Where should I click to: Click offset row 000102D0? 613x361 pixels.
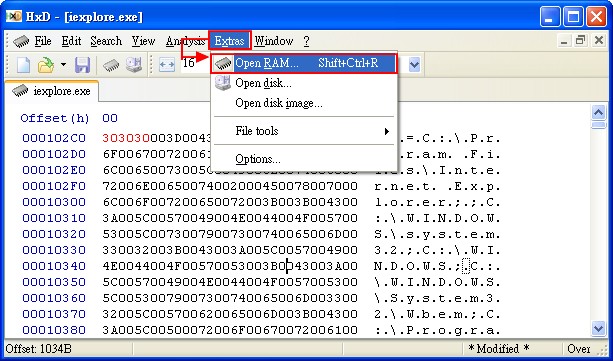click(x=54, y=154)
